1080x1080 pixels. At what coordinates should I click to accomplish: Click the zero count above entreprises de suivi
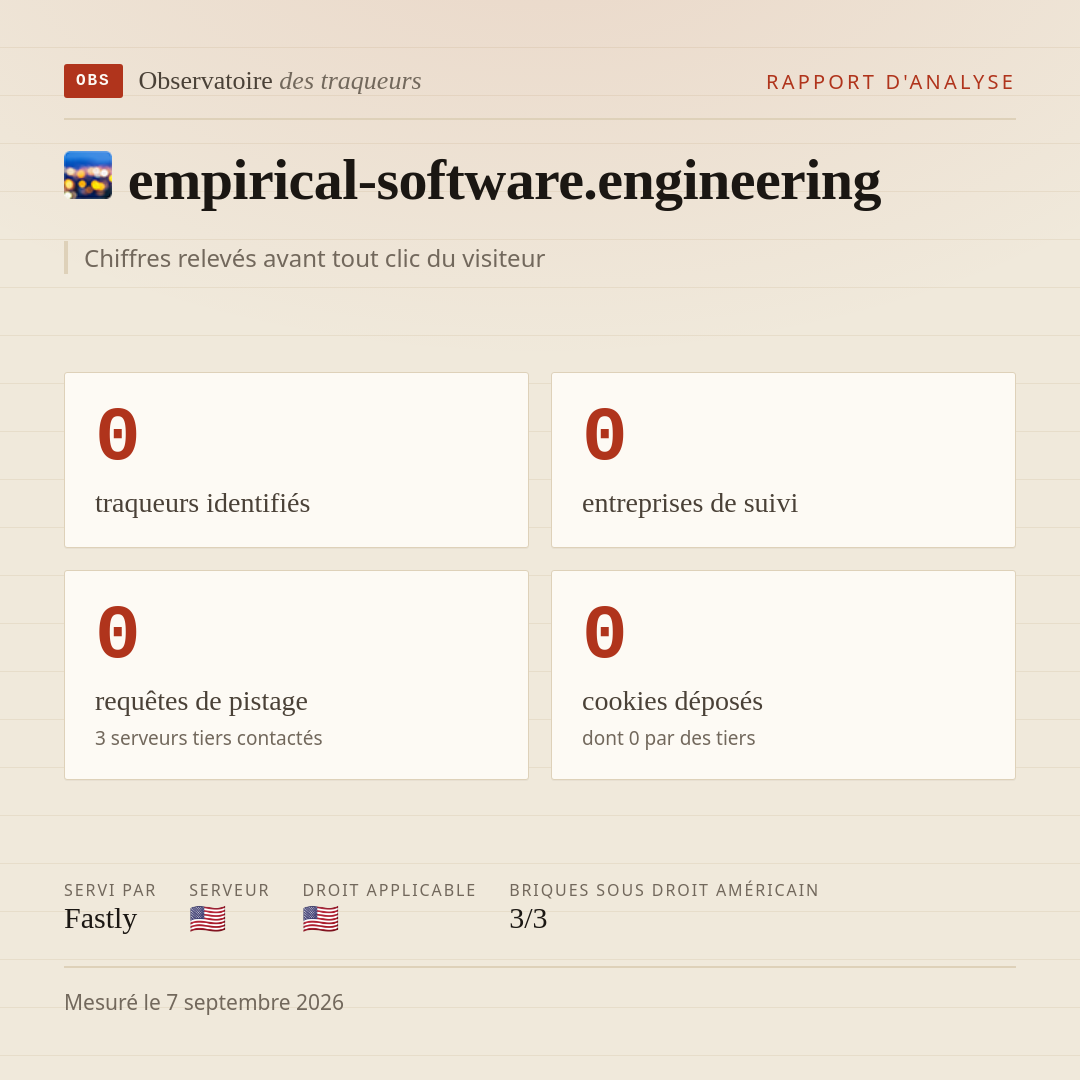click(x=605, y=435)
